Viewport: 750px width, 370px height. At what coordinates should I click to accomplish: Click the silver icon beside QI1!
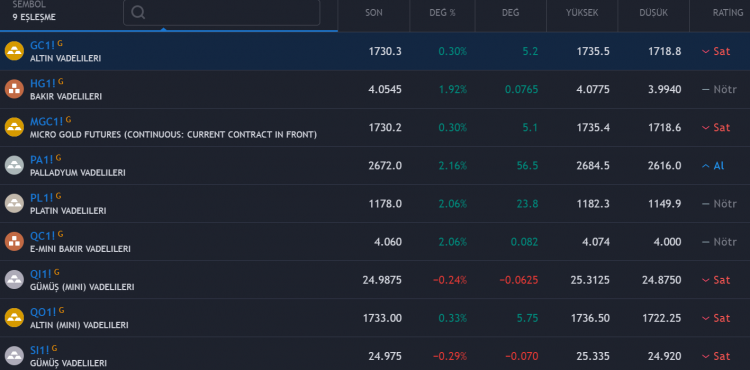(14, 280)
